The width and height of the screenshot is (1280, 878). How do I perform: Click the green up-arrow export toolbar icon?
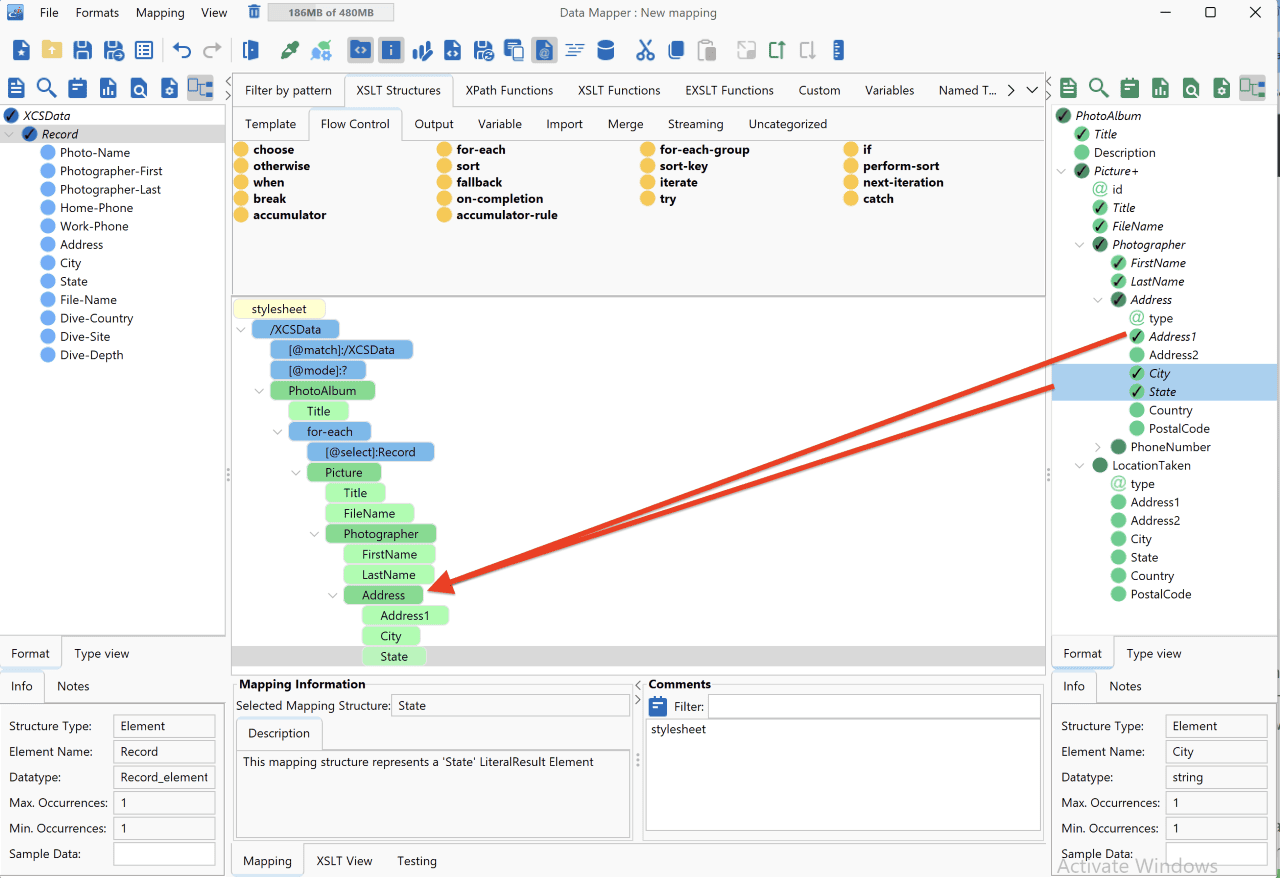pyautogui.click(x=777, y=50)
